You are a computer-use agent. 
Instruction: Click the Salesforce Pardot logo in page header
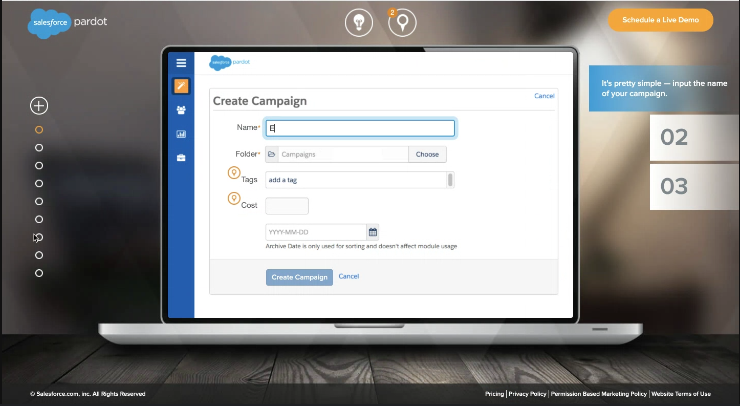pyautogui.click(x=67, y=23)
